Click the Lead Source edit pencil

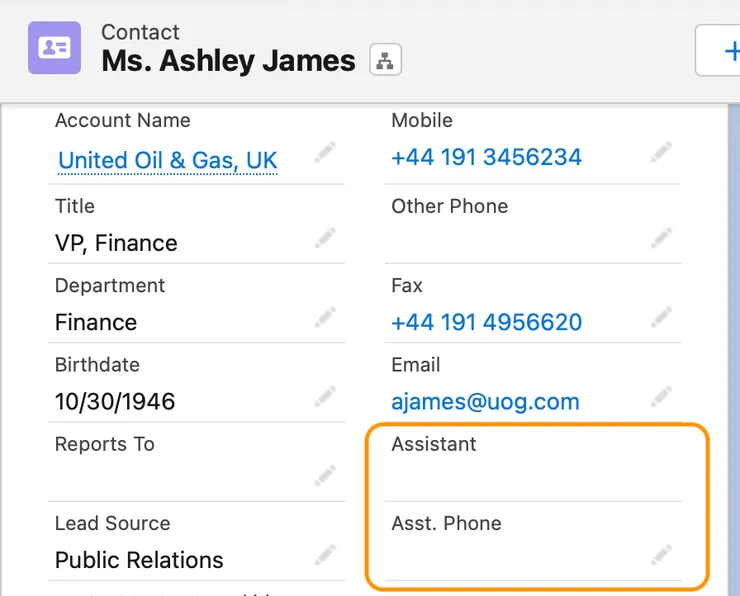coord(325,554)
